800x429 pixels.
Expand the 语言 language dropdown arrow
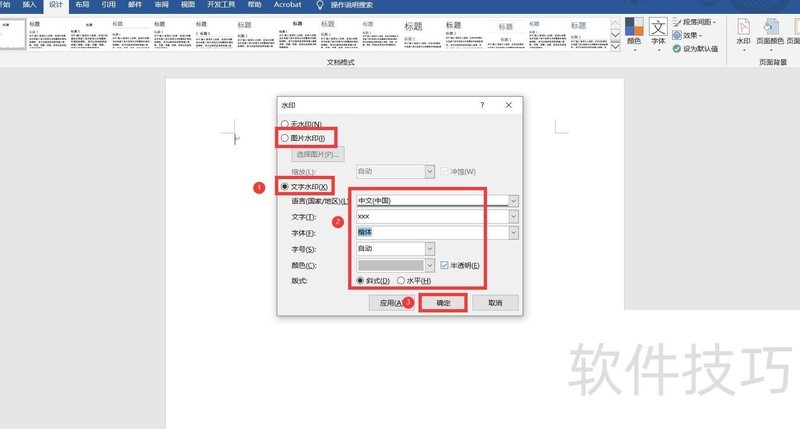pos(514,201)
